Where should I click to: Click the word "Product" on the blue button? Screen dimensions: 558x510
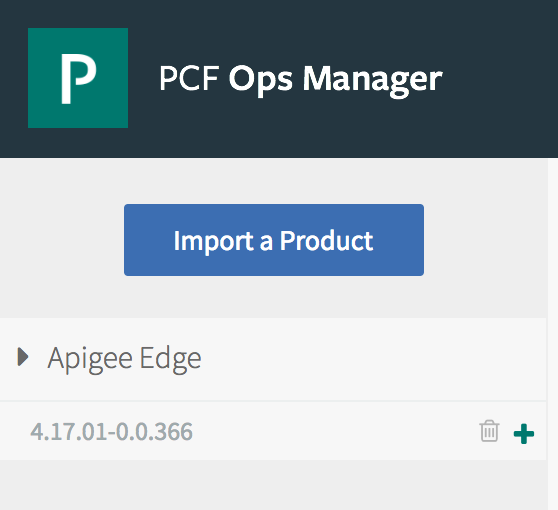326,241
